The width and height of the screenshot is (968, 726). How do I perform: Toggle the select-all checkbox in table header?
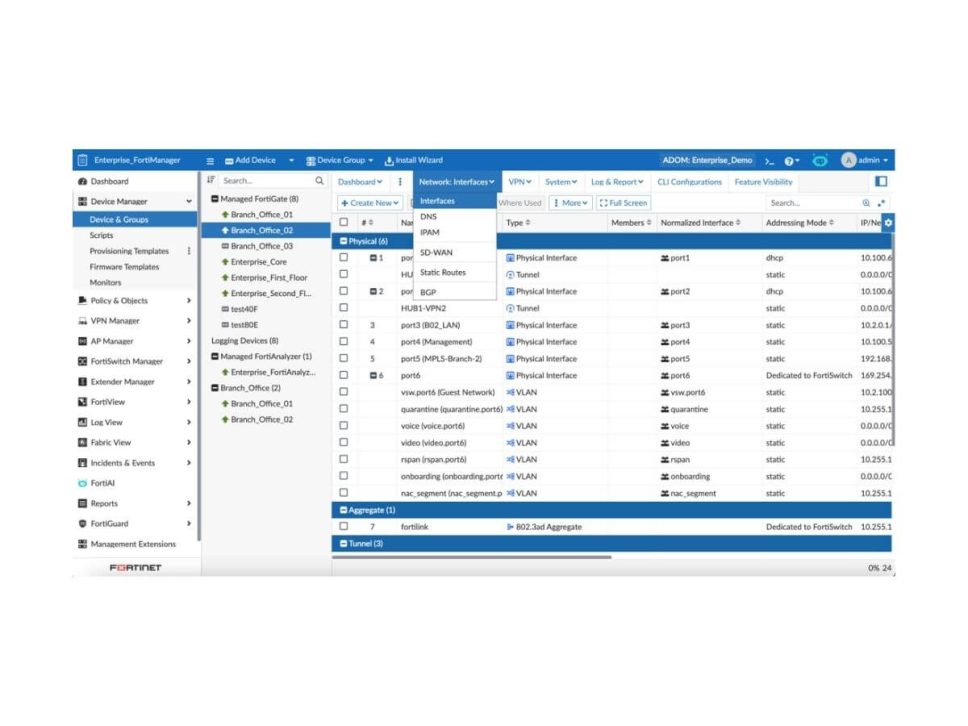pyautogui.click(x=344, y=223)
